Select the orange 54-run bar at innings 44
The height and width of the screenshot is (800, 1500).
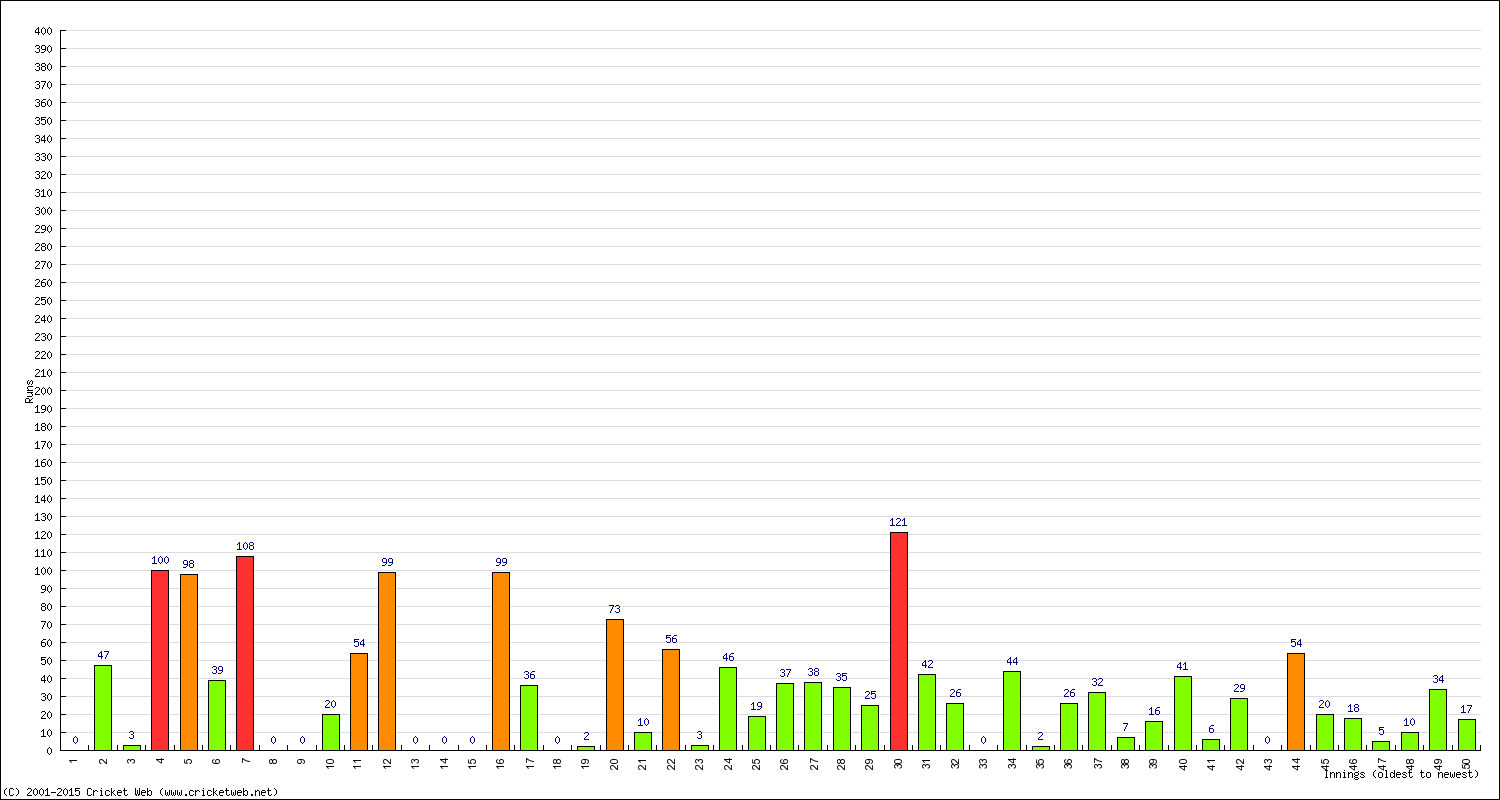click(1296, 702)
